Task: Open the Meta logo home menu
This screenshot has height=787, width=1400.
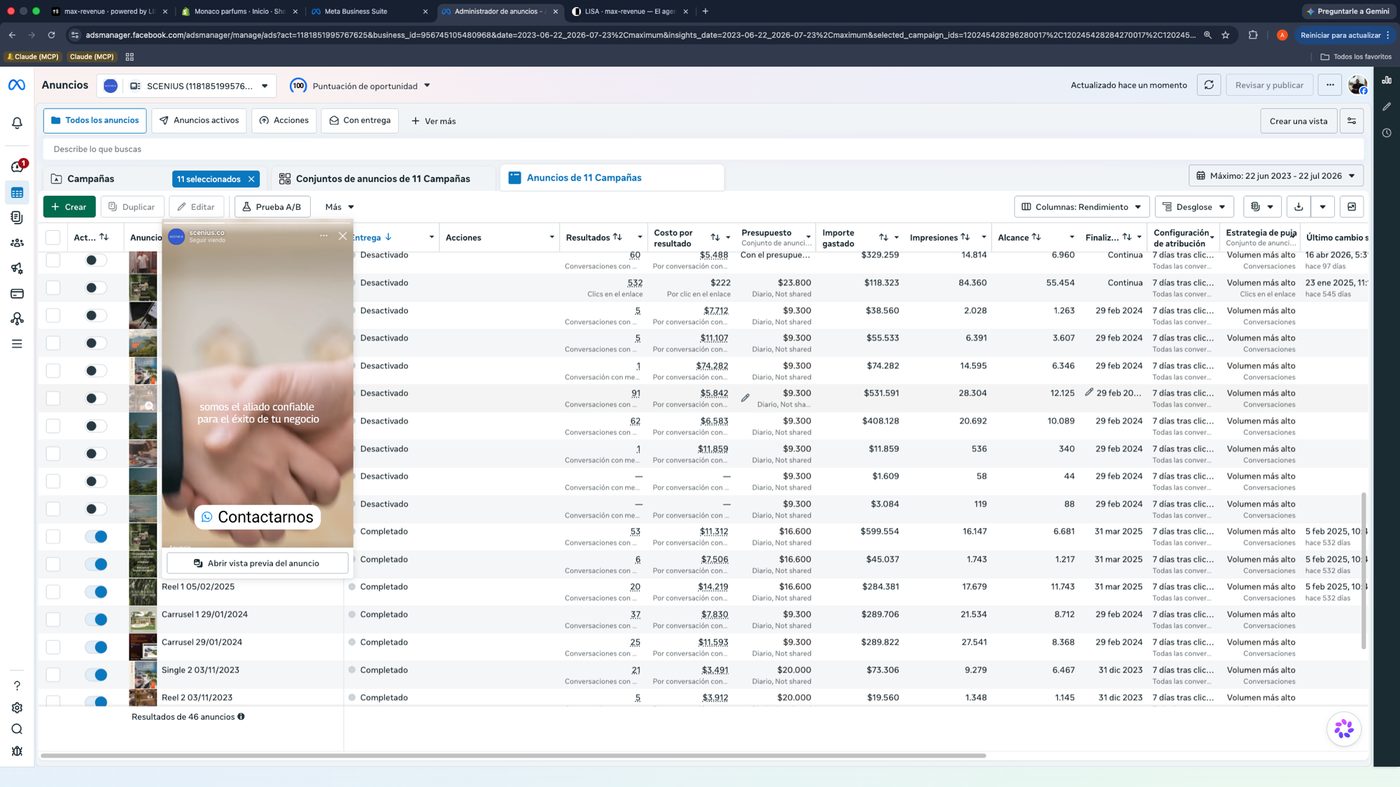Action: click(16, 85)
